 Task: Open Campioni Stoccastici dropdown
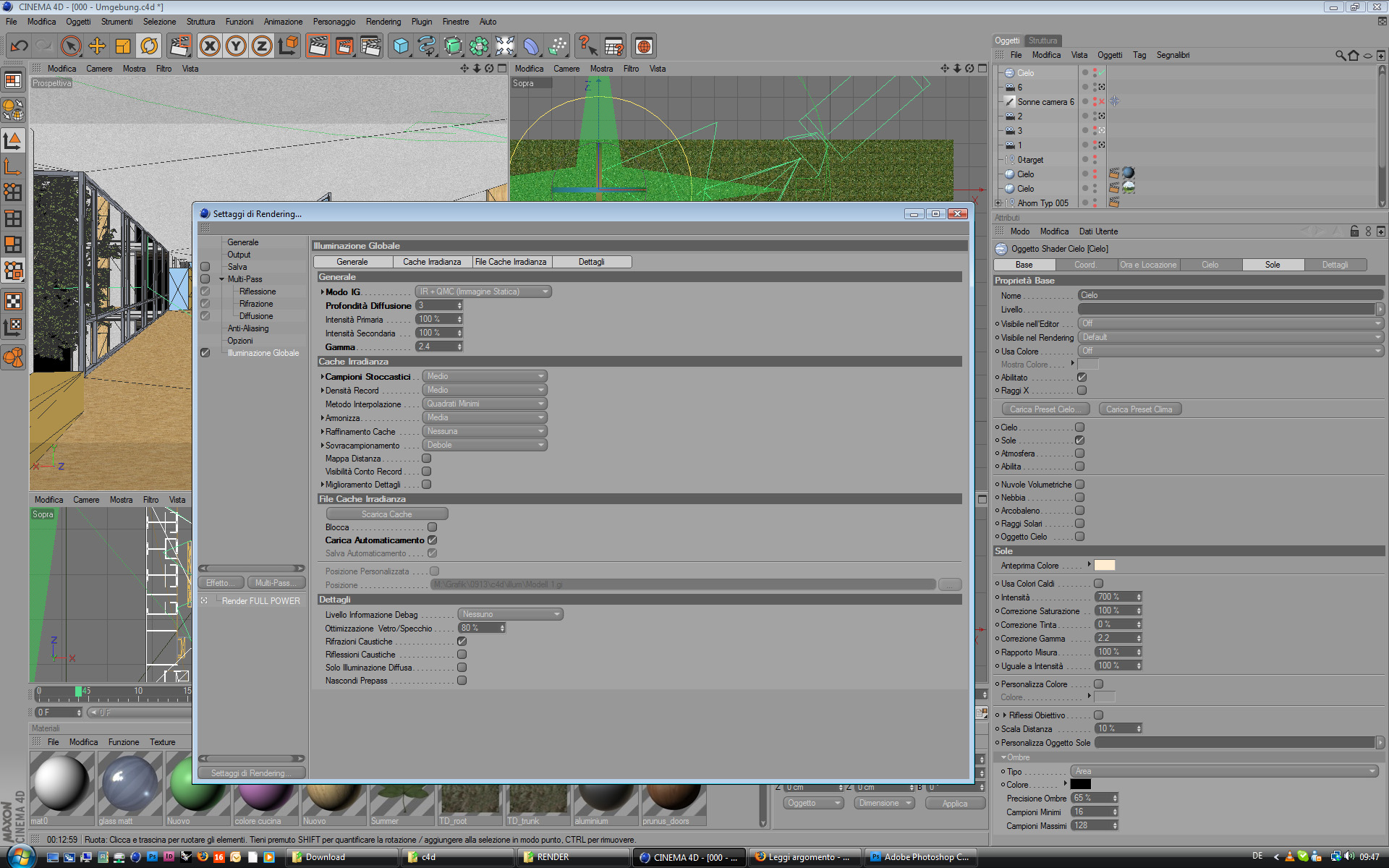484,376
